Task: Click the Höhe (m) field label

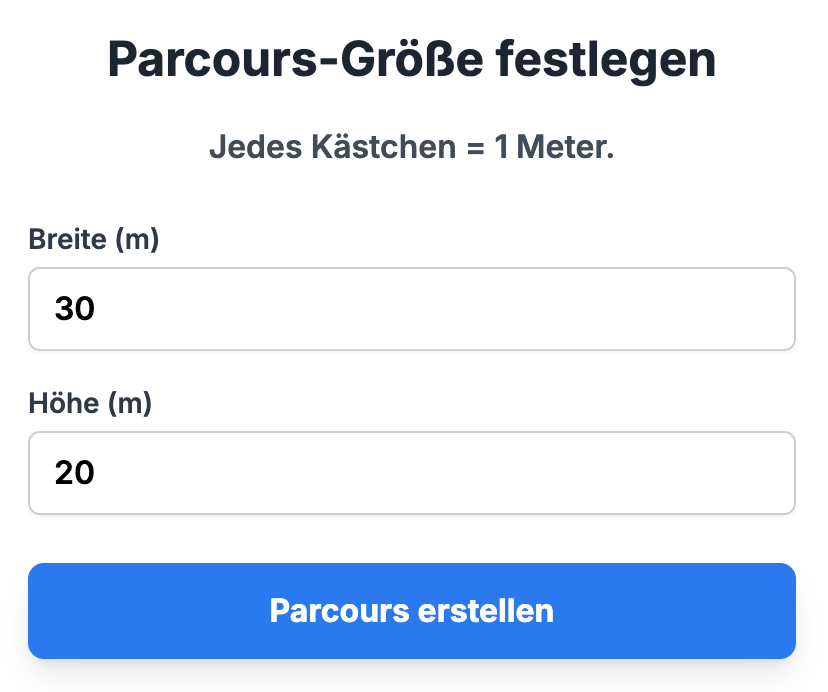Action: pos(89,403)
